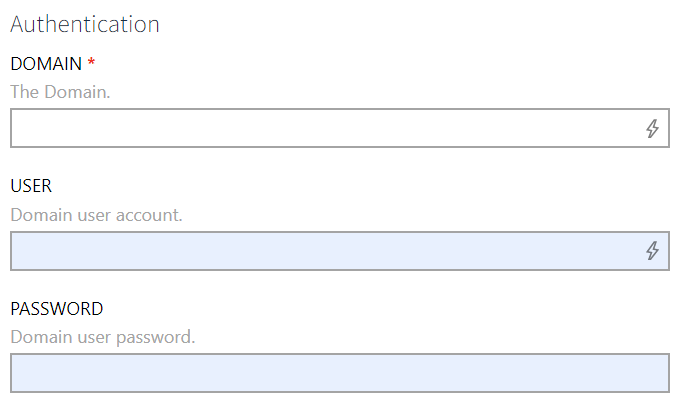The width and height of the screenshot is (678, 405).
Task: Open dynamic content for the Domain input
Action: tap(652, 129)
